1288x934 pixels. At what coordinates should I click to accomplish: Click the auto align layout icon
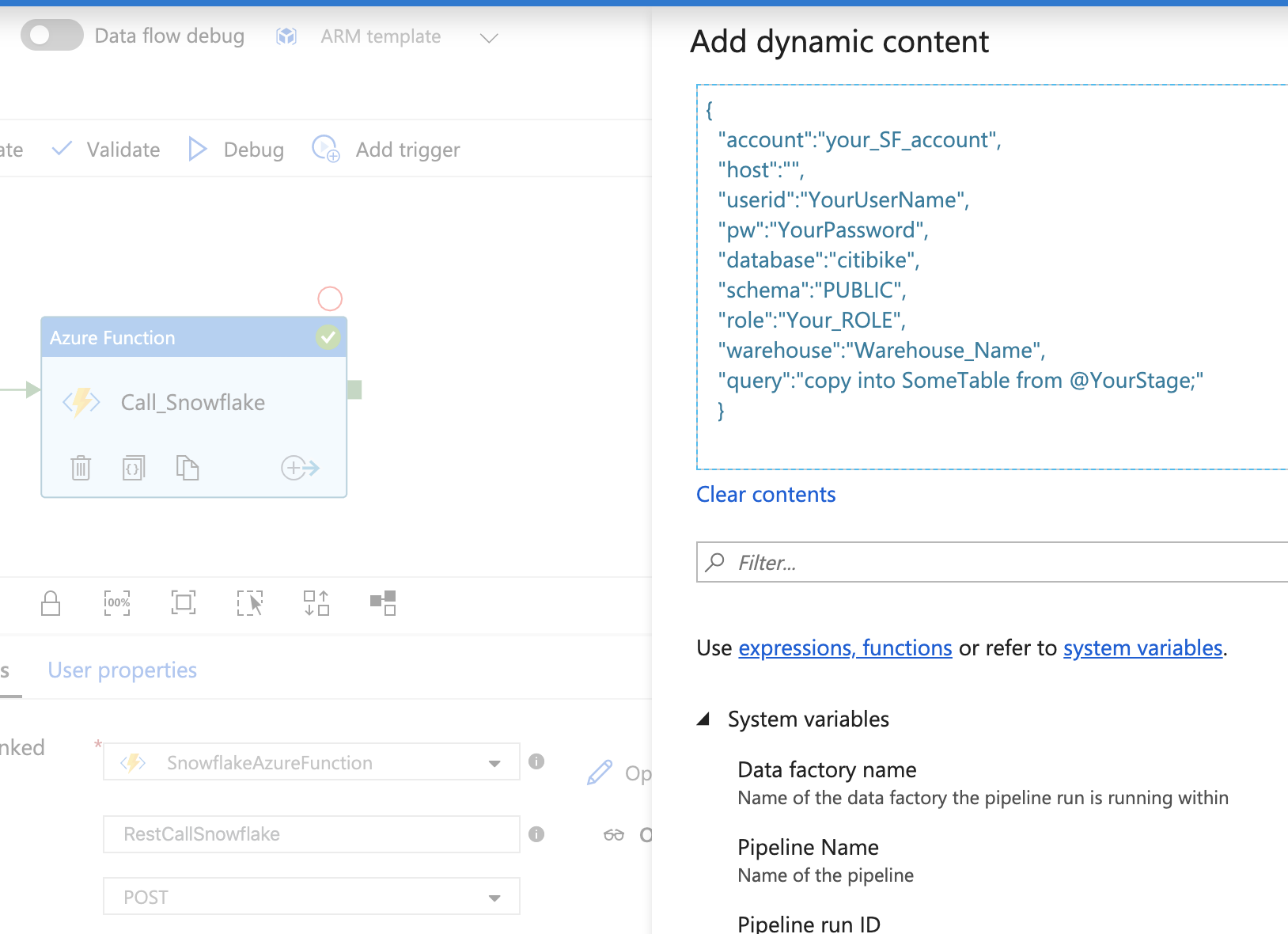click(316, 603)
